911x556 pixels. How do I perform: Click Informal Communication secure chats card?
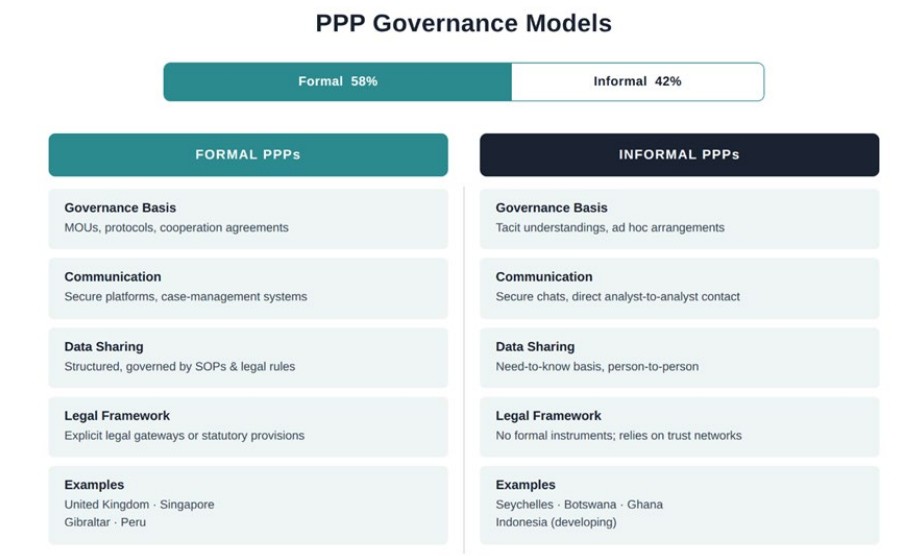679,288
